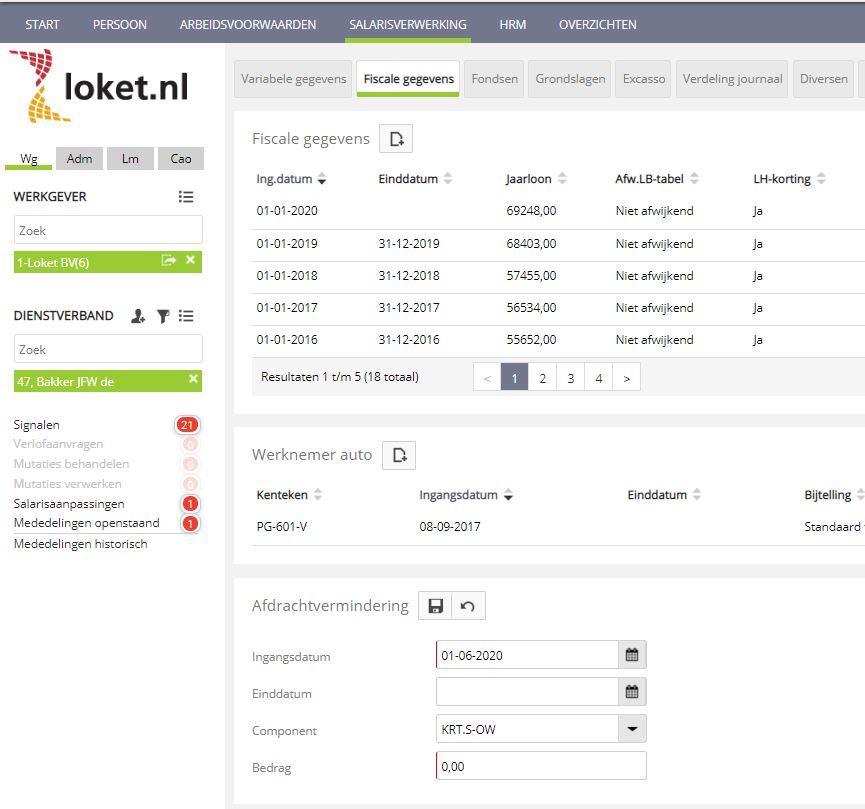Undo changes in Afdrachtvermindering

click(x=467, y=606)
